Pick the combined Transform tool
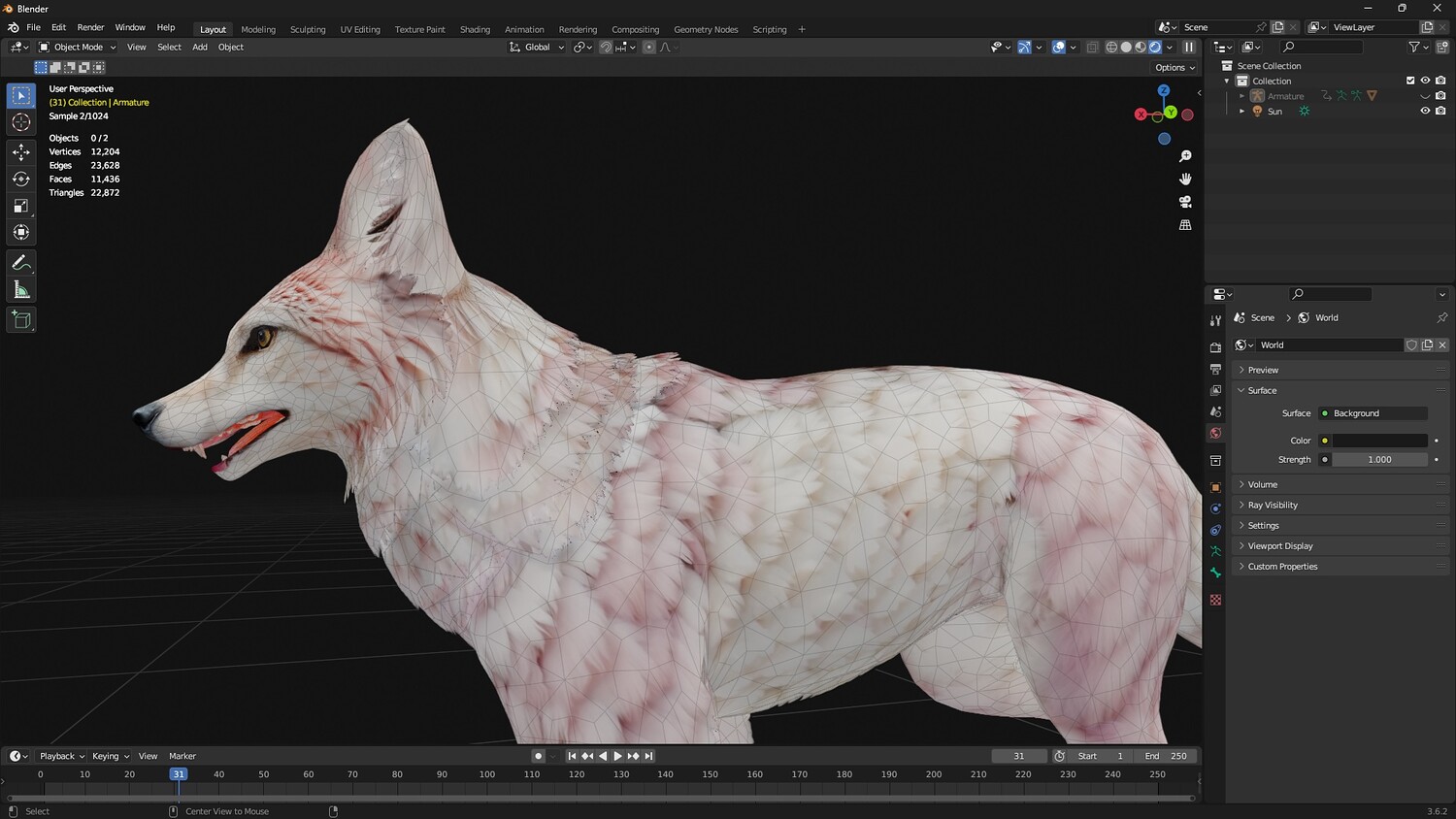1456x819 pixels. point(21,233)
